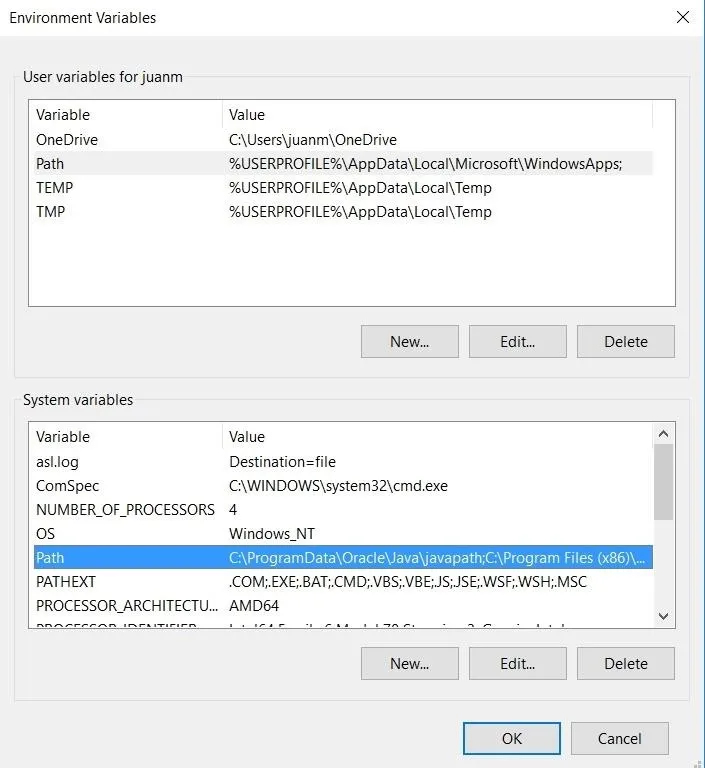Click the scroll up arrow in System variables
This screenshot has width=705, height=768.
[663, 434]
